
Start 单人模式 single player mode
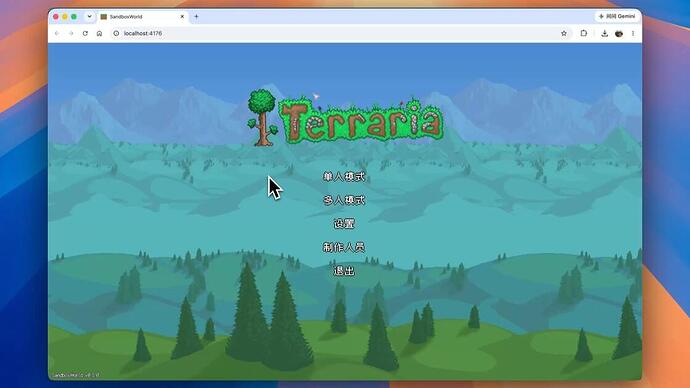344,177
